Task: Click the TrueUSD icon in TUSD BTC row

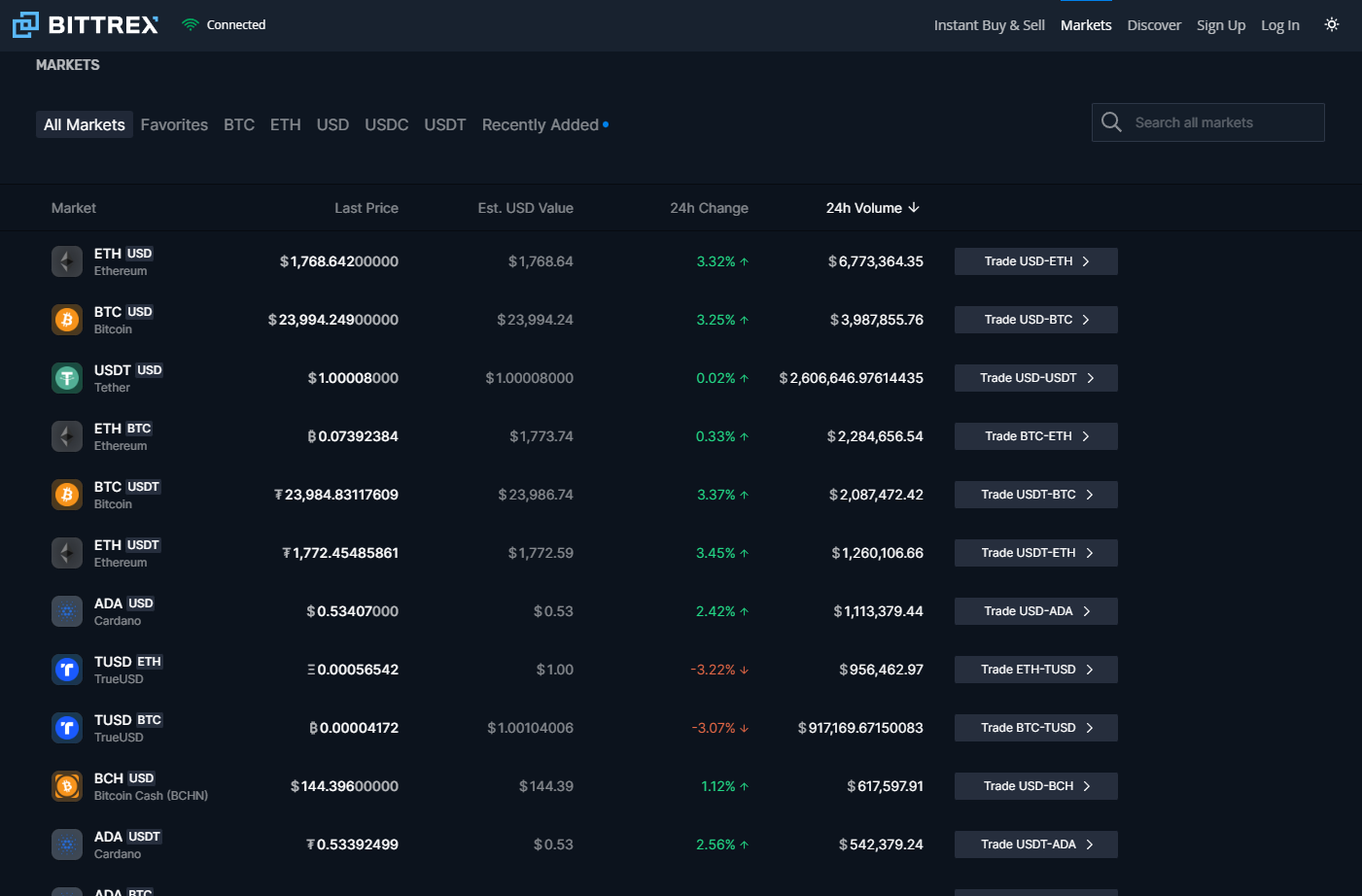Action: pyautogui.click(x=67, y=728)
